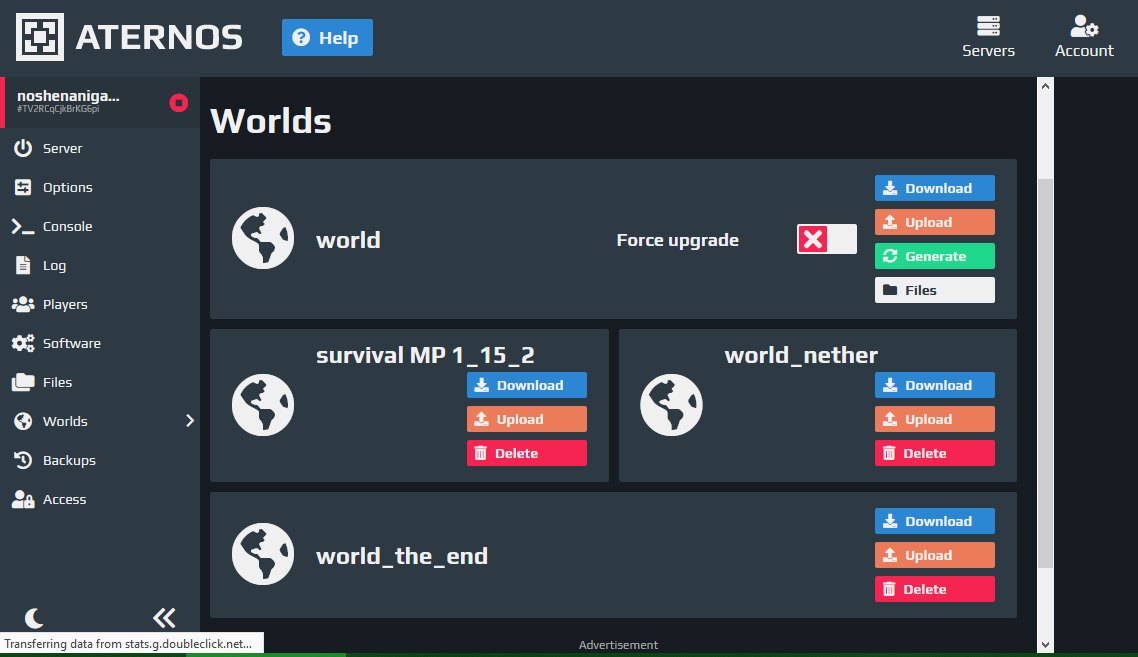Click the Backups history icon
The width and height of the screenshot is (1138, 657).
[x=23, y=460]
